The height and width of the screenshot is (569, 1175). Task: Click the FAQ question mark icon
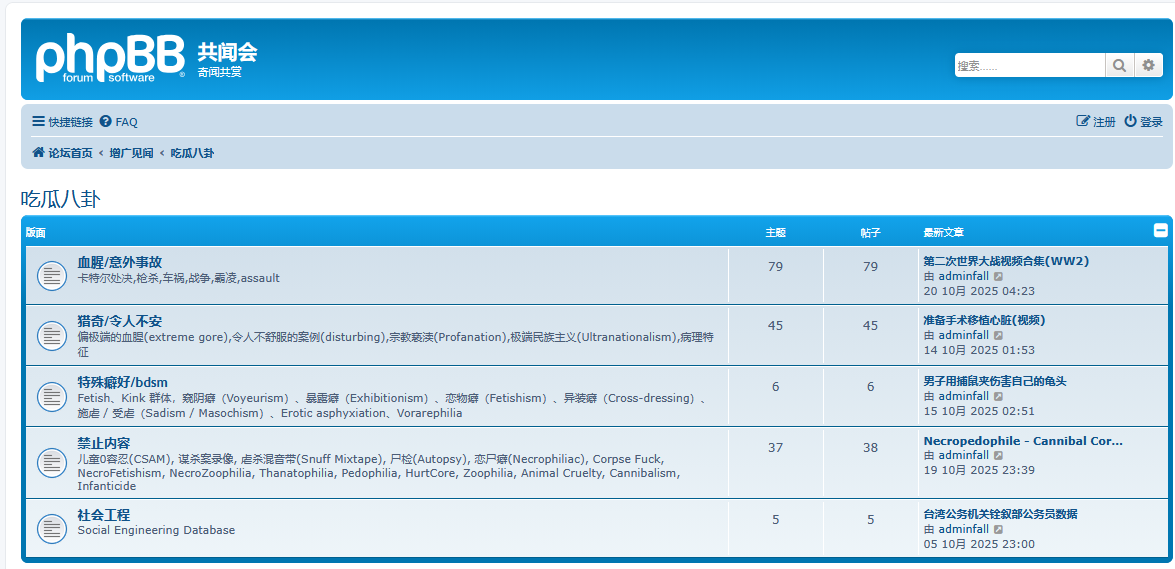(105, 122)
